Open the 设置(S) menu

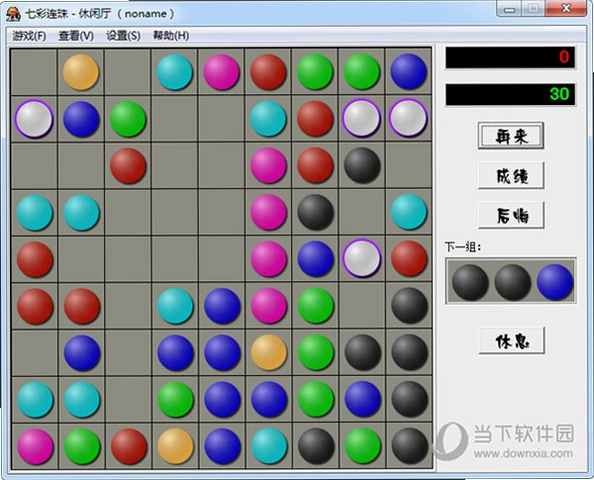click(123, 36)
